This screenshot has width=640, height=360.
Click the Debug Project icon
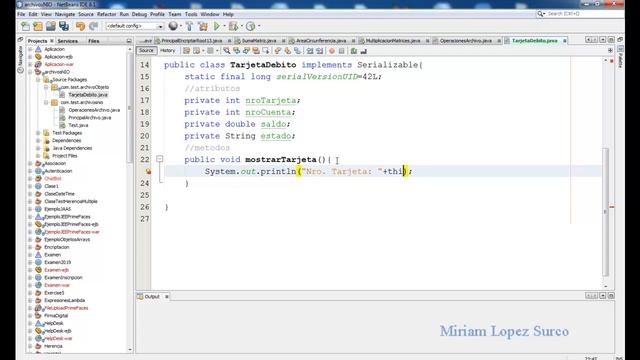(233, 27)
